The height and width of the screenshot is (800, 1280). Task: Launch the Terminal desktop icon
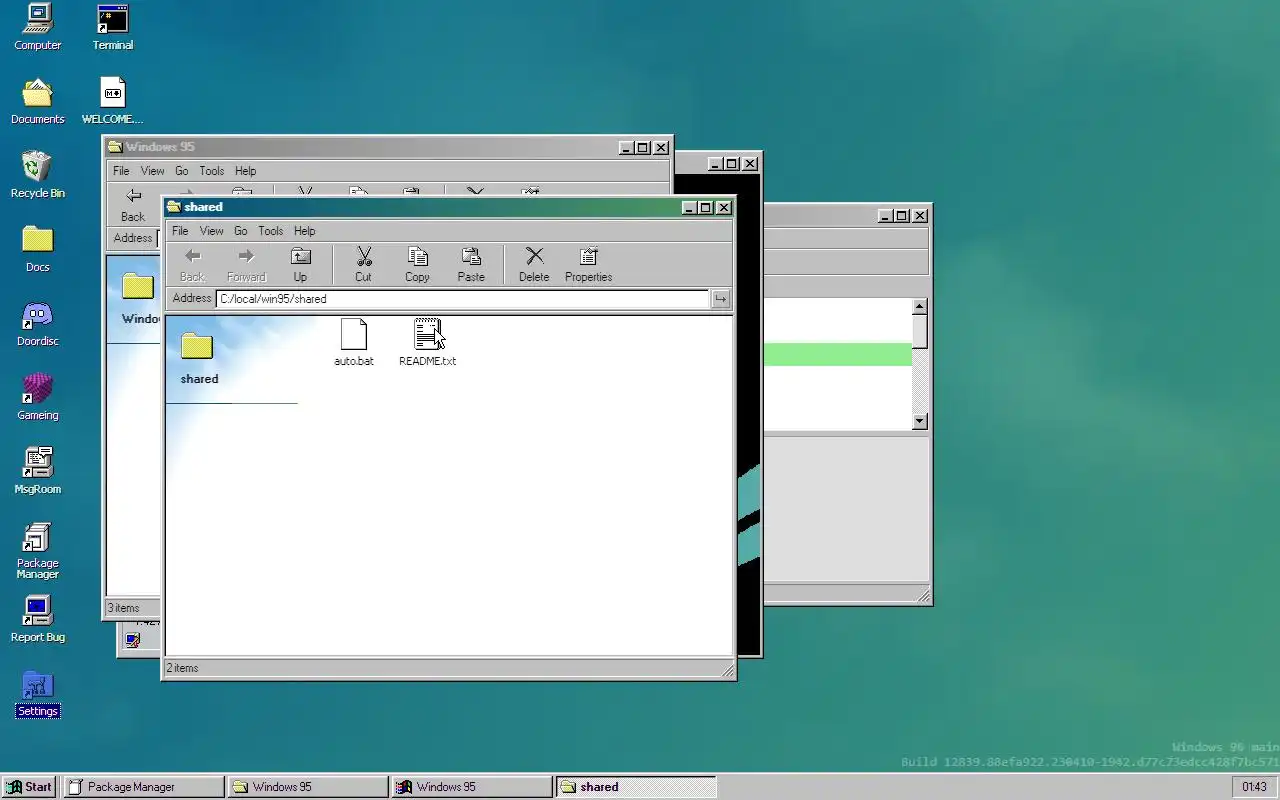pyautogui.click(x=113, y=27)
